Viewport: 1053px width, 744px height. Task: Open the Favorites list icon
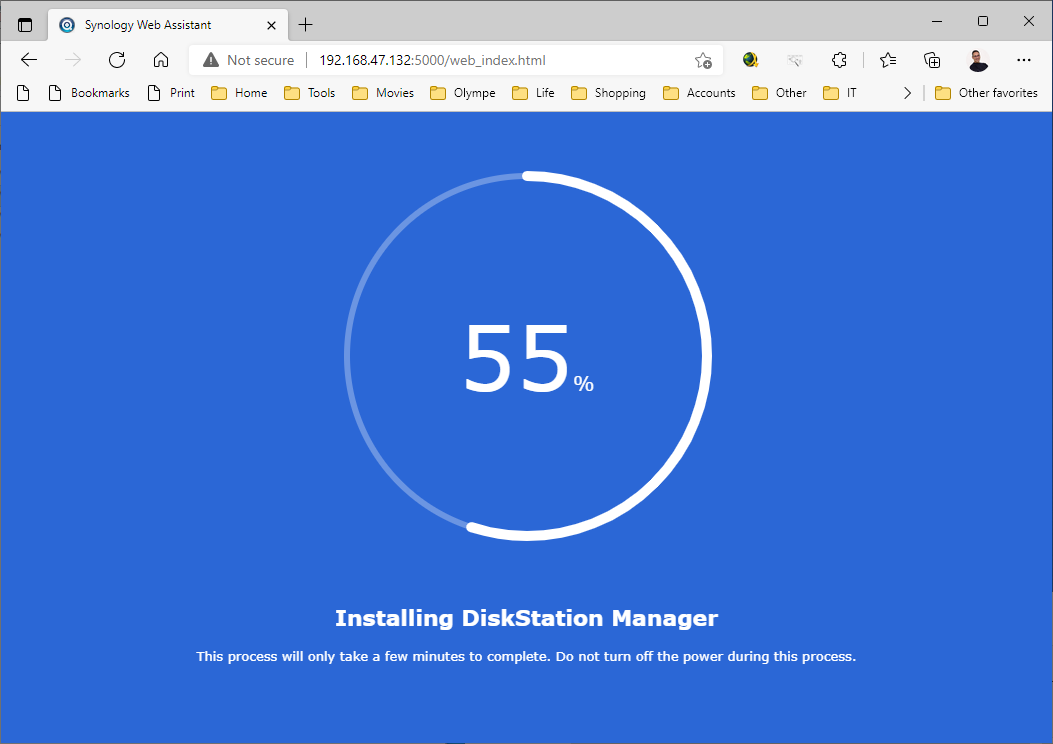888,60
